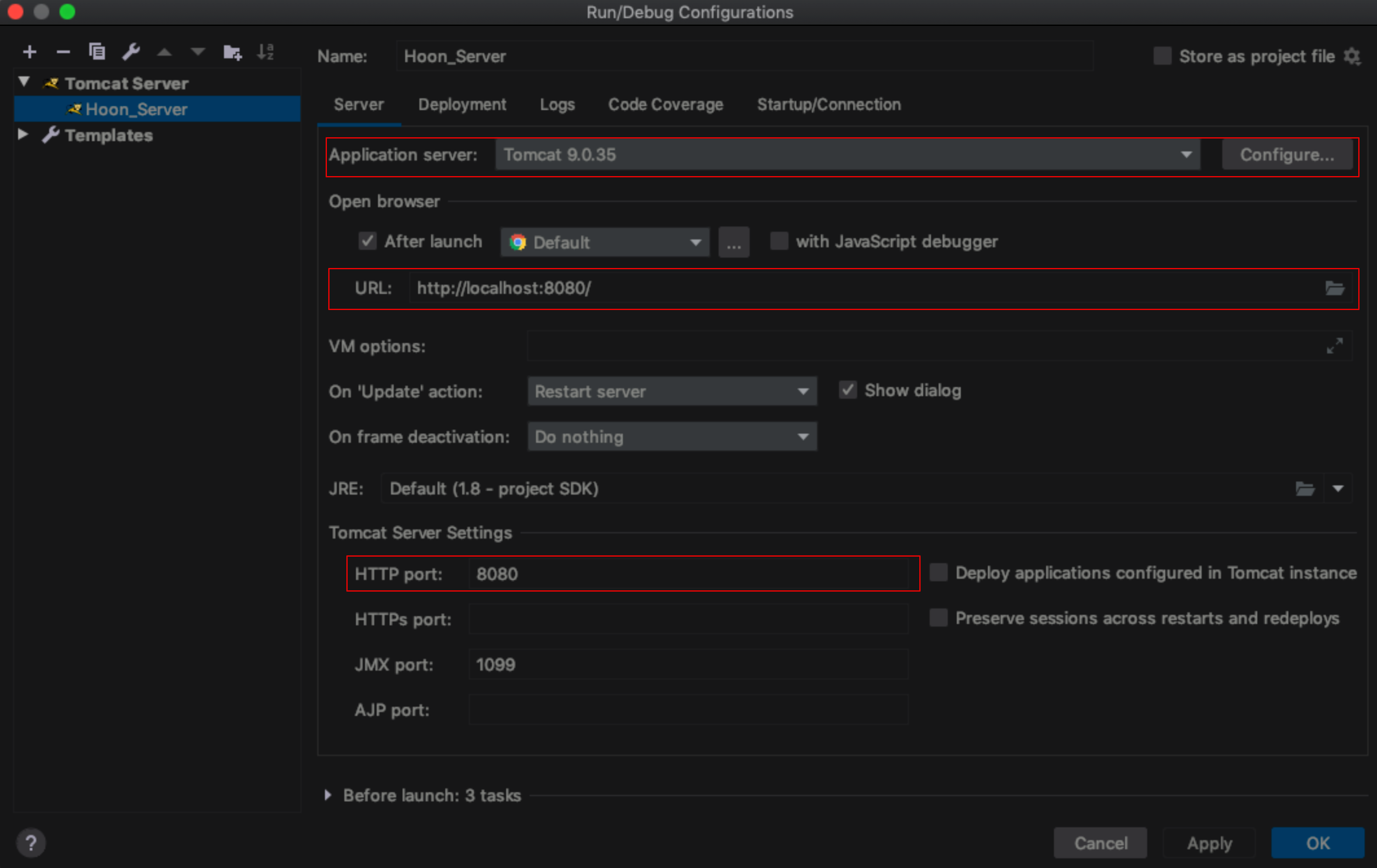Click the copy configuration icon
Viewport: 1377px width, 868px height.
(x=97, y=52)
